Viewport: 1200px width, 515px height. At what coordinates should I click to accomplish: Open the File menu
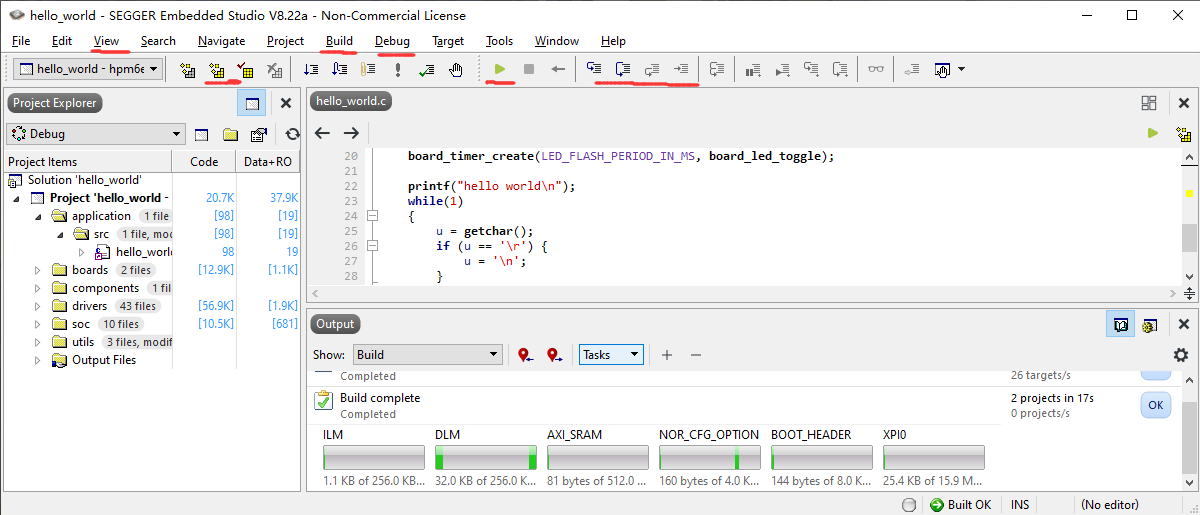point(21,41)
